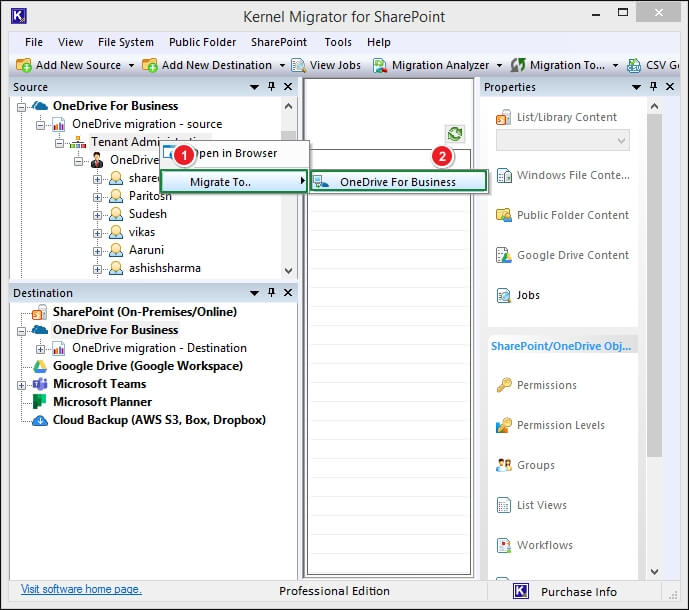
Task: Open the Migration Analyzer dropdown arrow
Action: click(499, 65)
